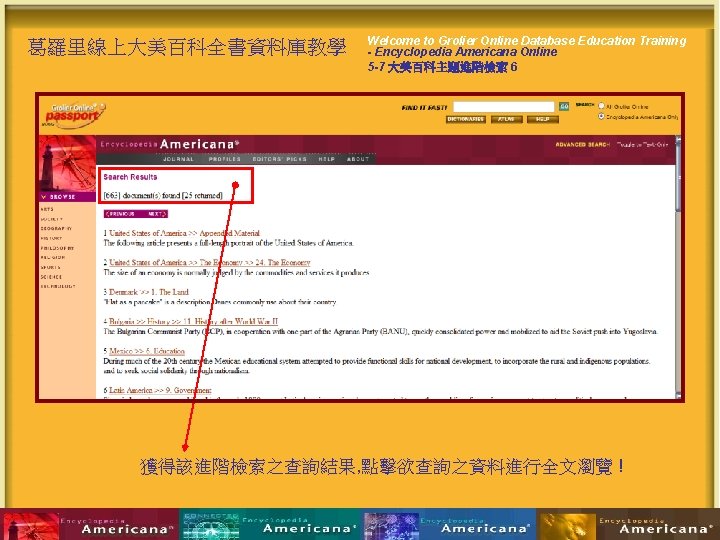This screenshot has height=540, width=720.
Task: Hit the green GO search button
Action: point(564,107)
